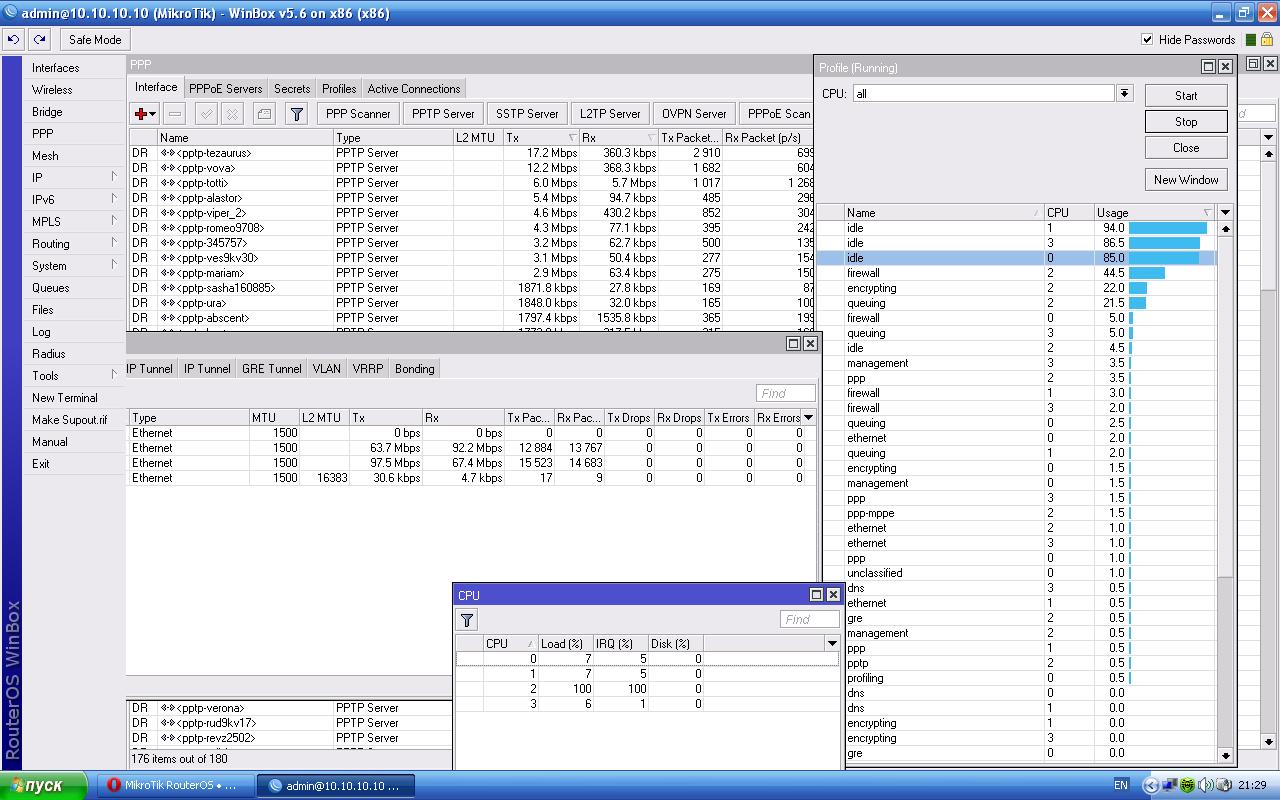Screen dimensions: 1280x800
Task: Switch to the Bonding tab
Action: [414, 369]
